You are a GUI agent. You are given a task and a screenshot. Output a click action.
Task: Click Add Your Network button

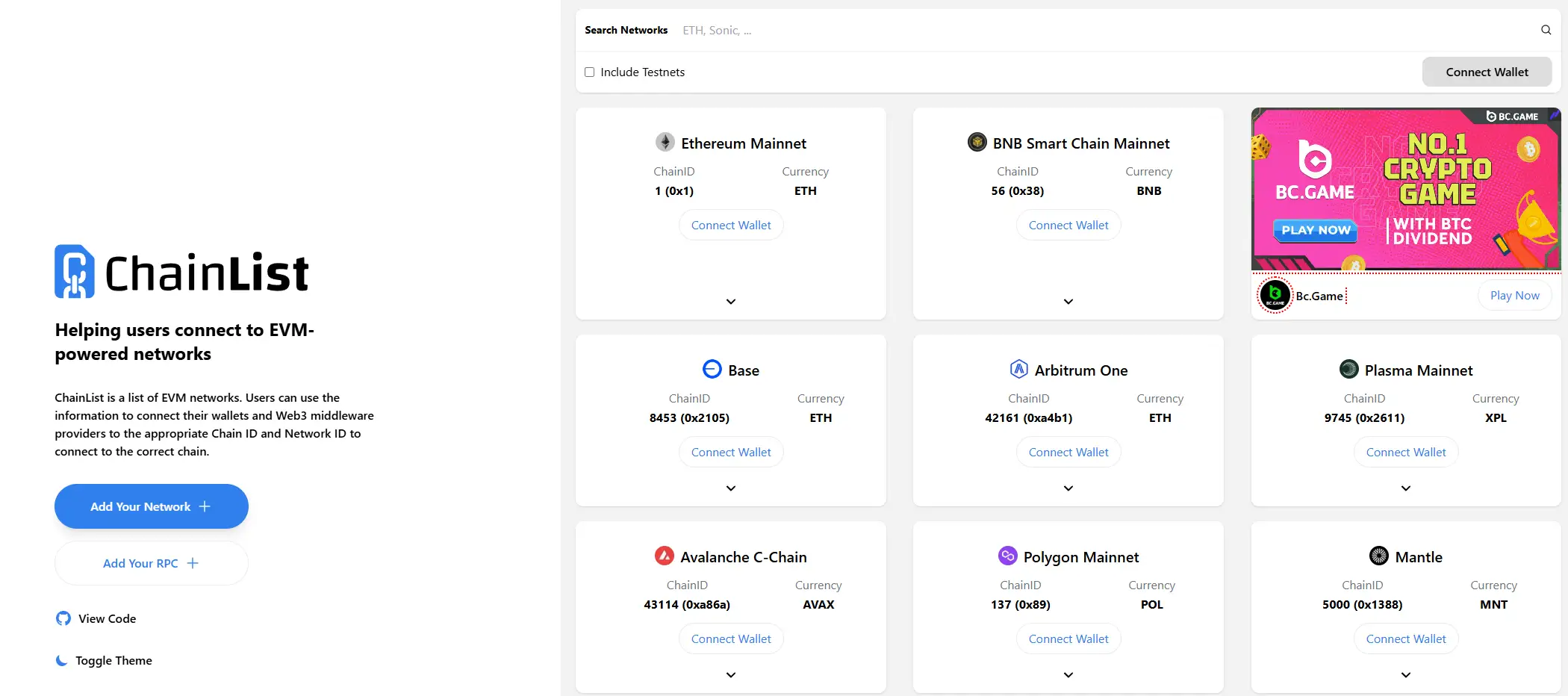[151, 506]
